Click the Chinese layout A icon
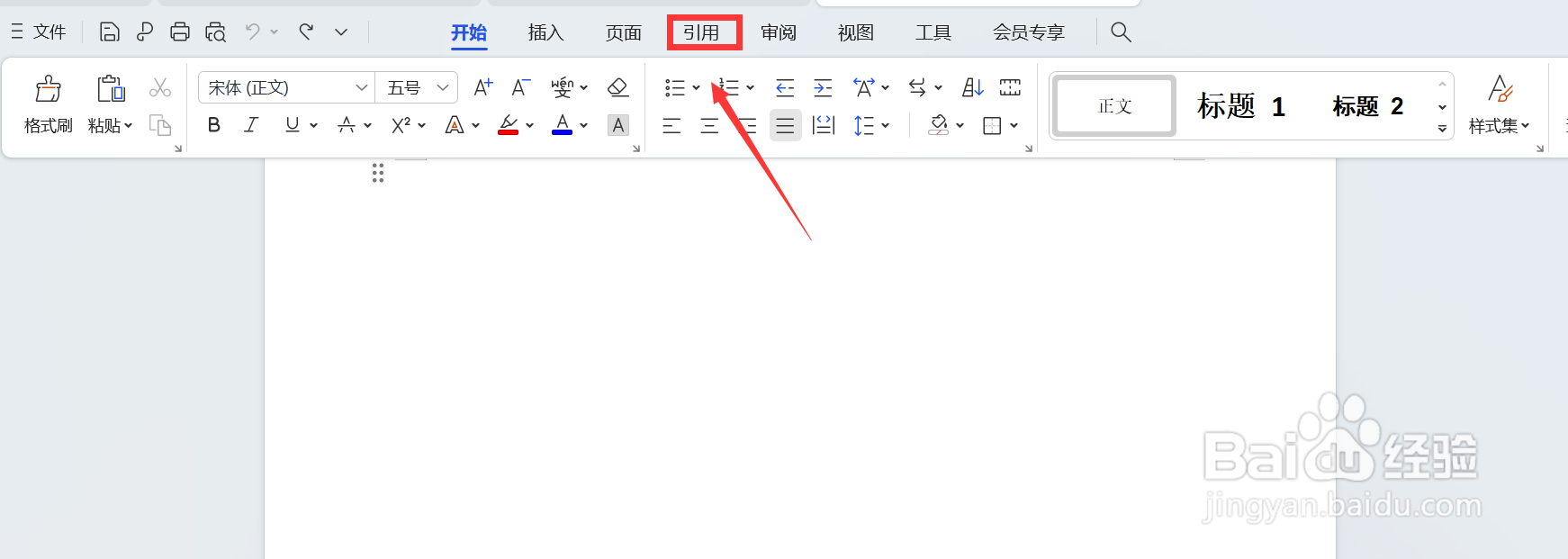1568x559 pixels. 864,87
